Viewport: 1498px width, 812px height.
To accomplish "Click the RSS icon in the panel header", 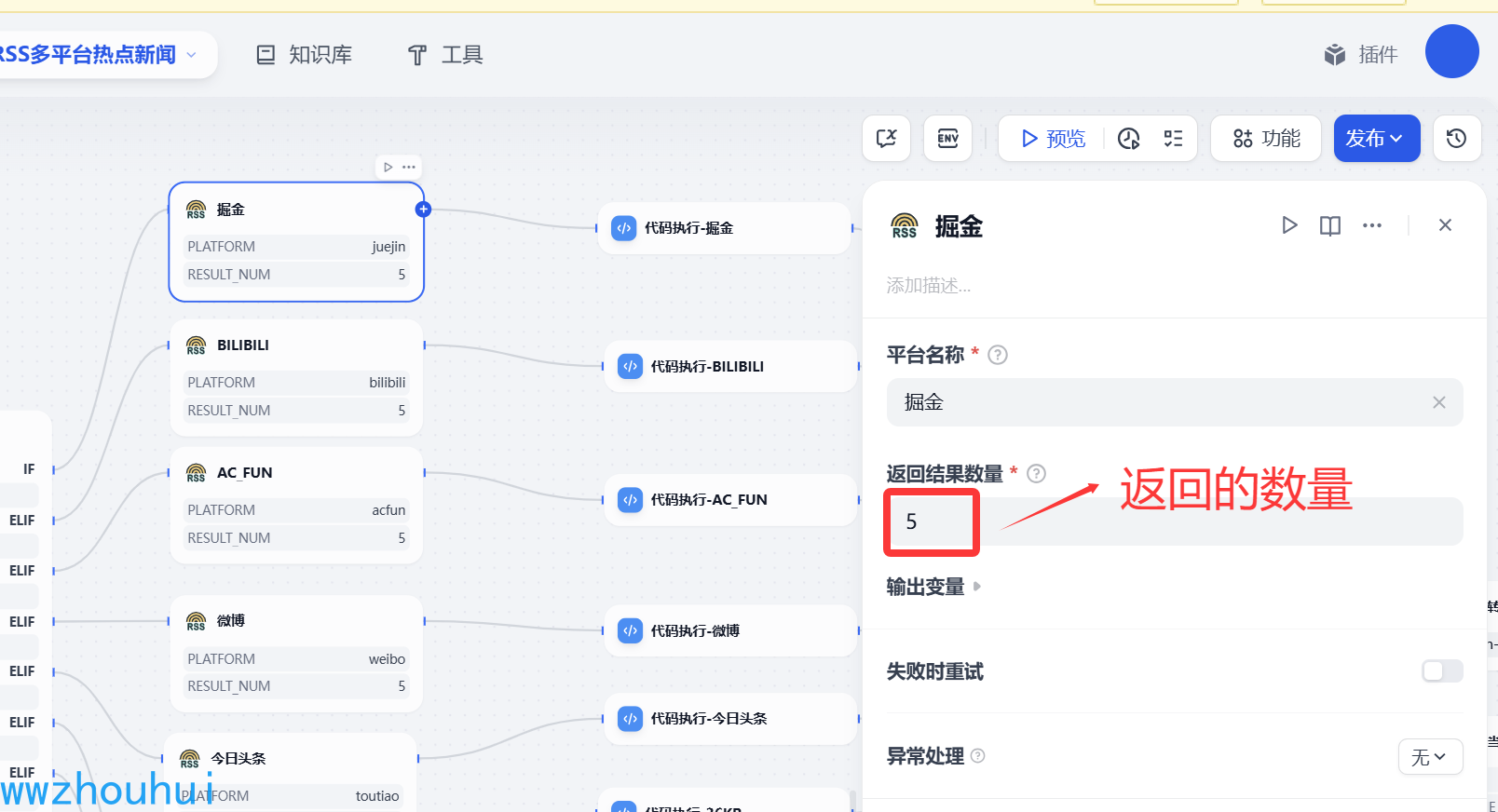I will pyautogui.click(x=905, y=225).
